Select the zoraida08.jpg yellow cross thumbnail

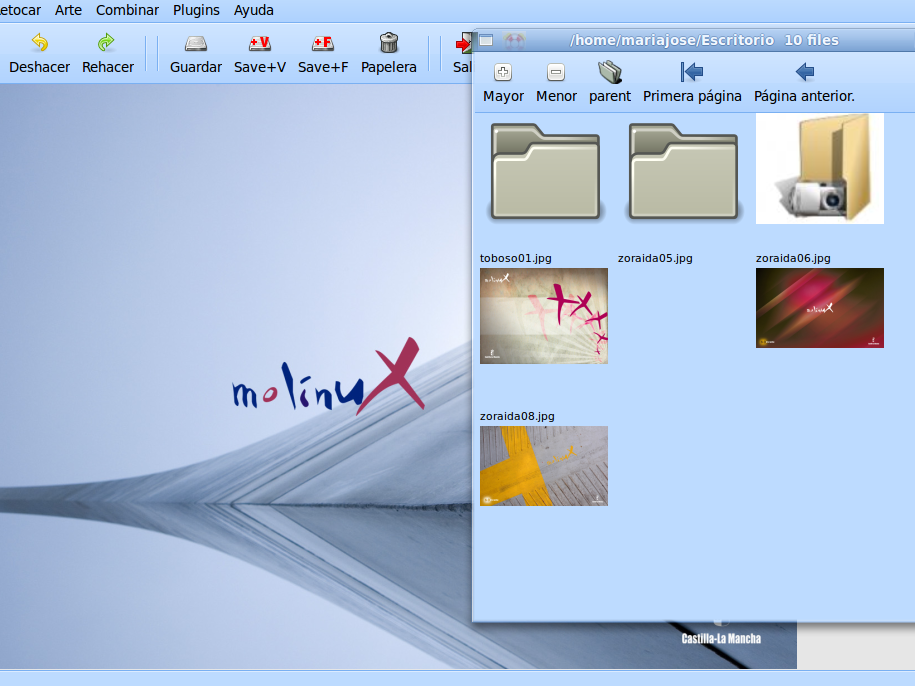(544, 466)
